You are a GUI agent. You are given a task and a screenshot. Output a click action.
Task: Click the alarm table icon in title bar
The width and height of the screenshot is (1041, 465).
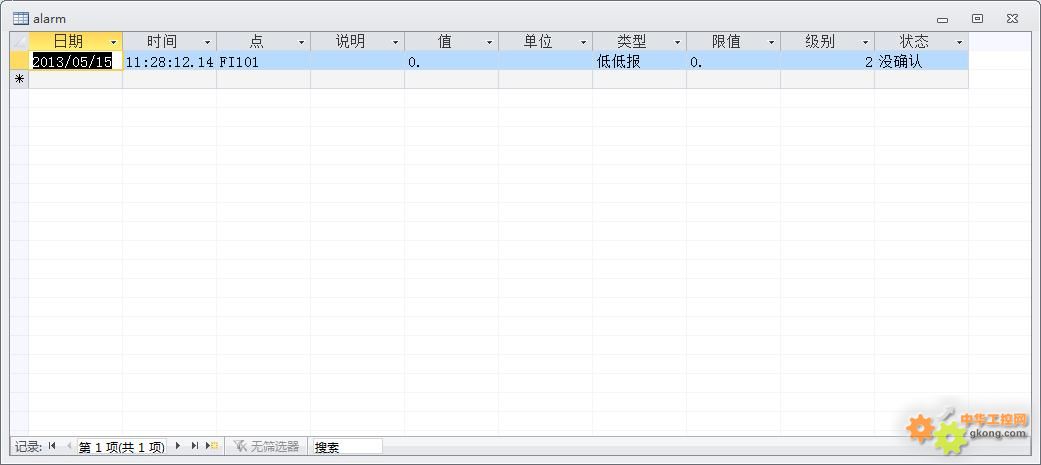click(20, 18)
